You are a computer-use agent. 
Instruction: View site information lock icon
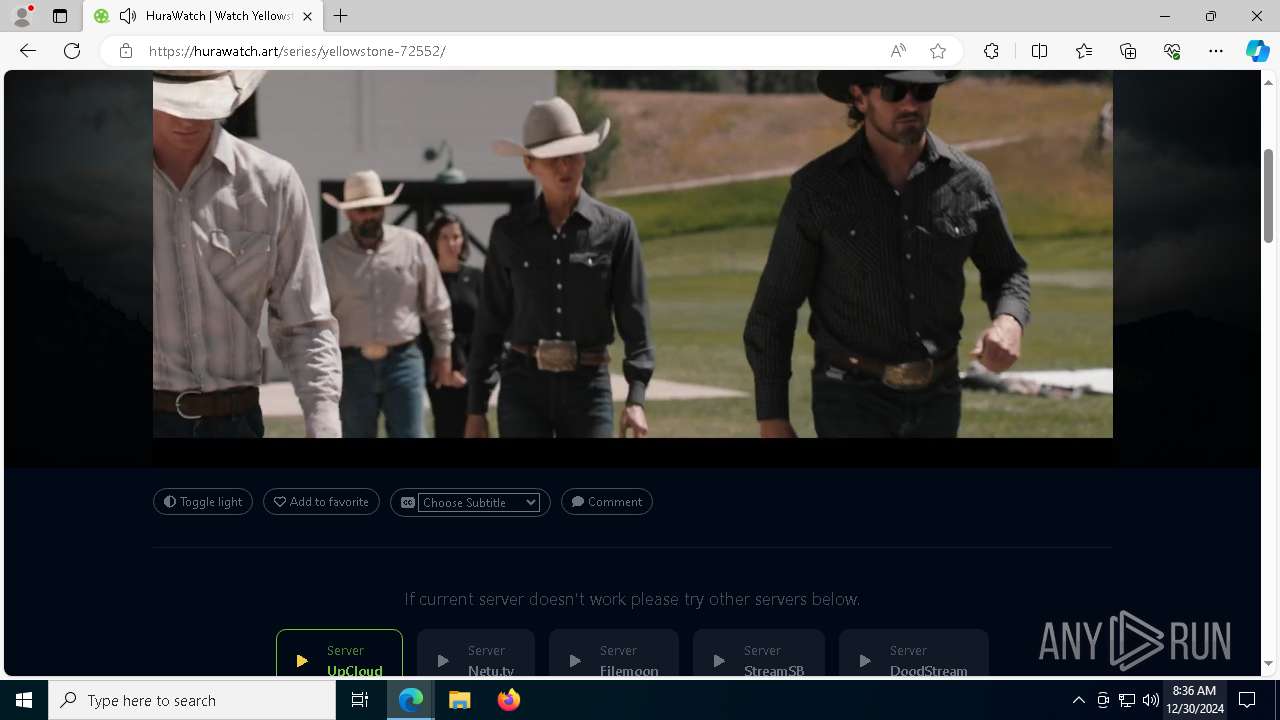(x=126, y=51)
